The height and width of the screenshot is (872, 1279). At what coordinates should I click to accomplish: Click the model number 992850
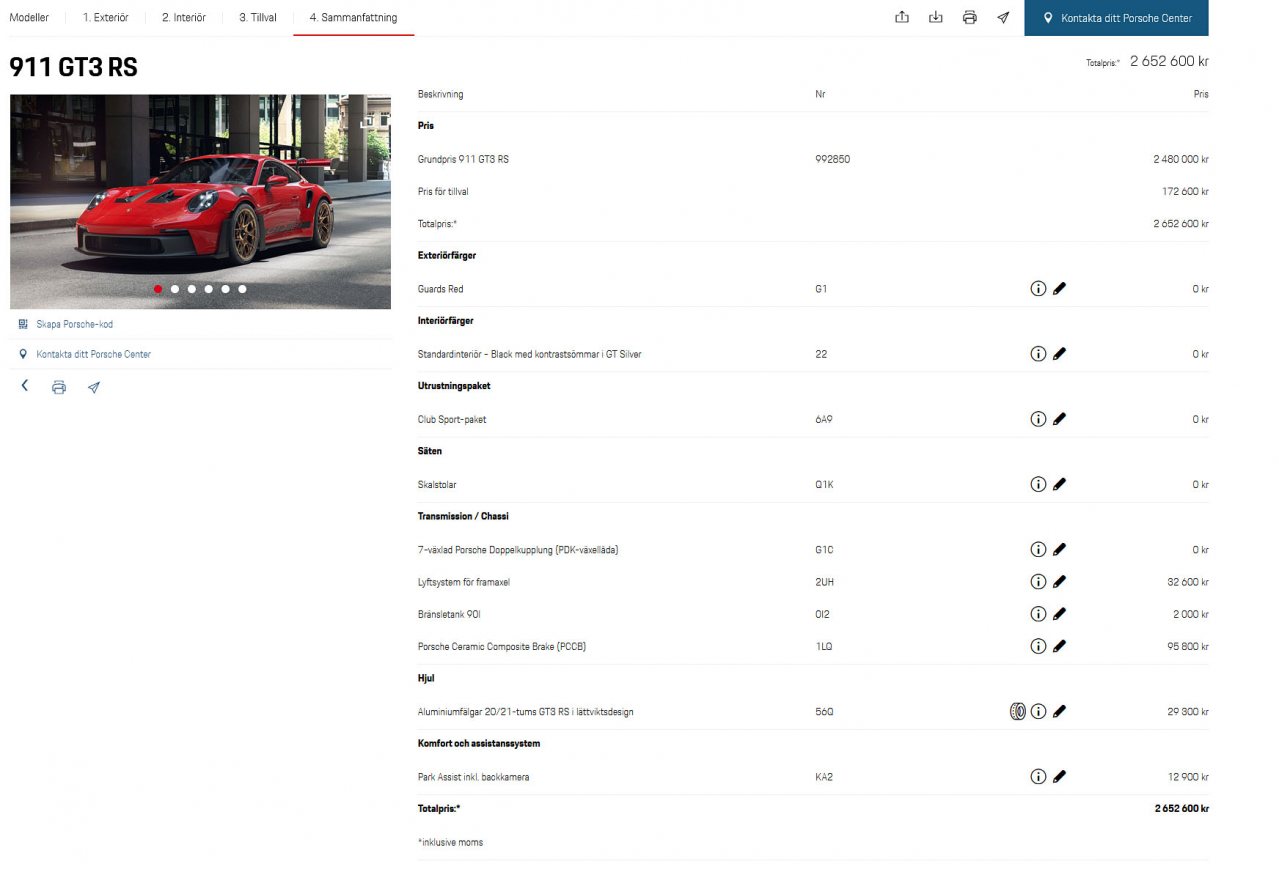[833, 159]
